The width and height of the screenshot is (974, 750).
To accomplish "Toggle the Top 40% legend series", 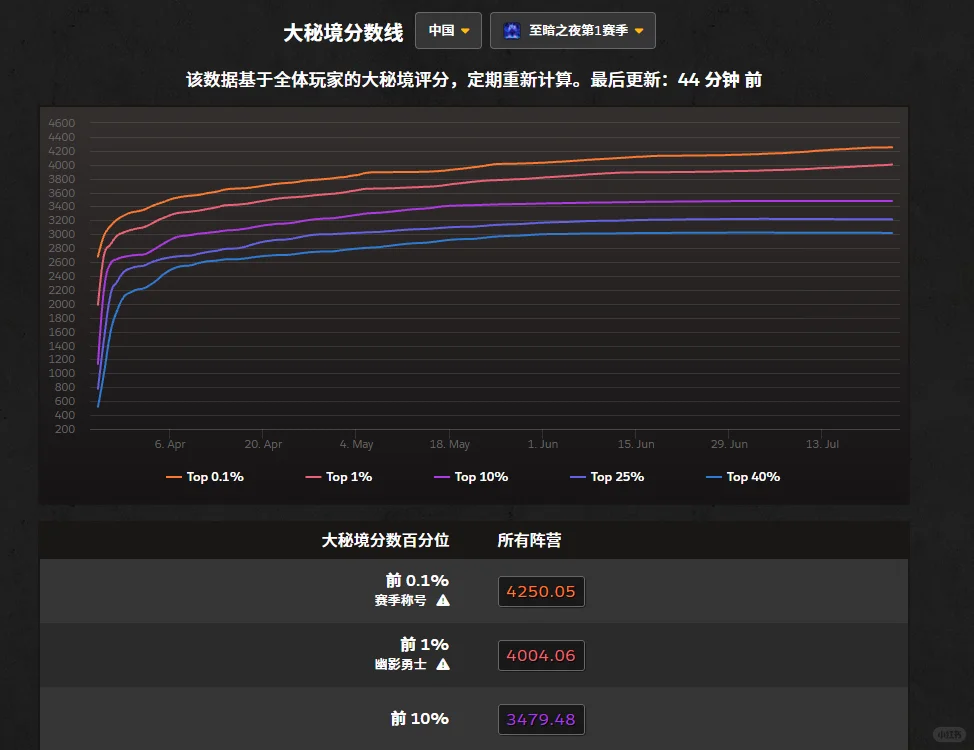I will pos(743,477).
